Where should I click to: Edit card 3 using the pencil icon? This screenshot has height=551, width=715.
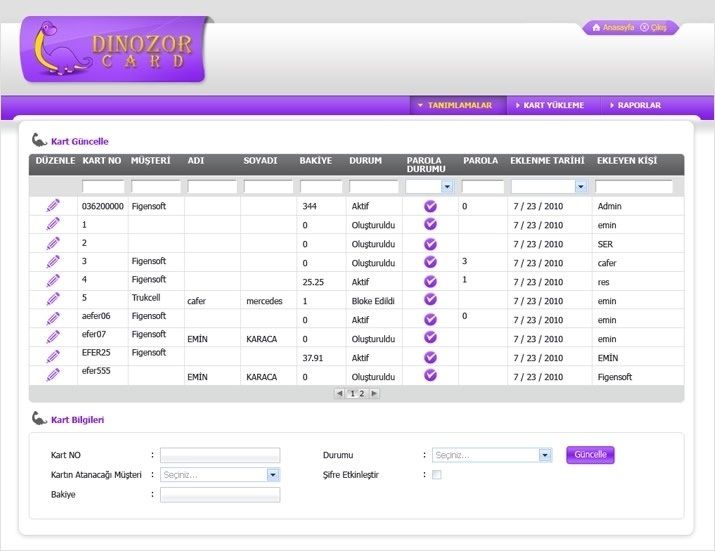pyautogui.click(x=53, y=262)
